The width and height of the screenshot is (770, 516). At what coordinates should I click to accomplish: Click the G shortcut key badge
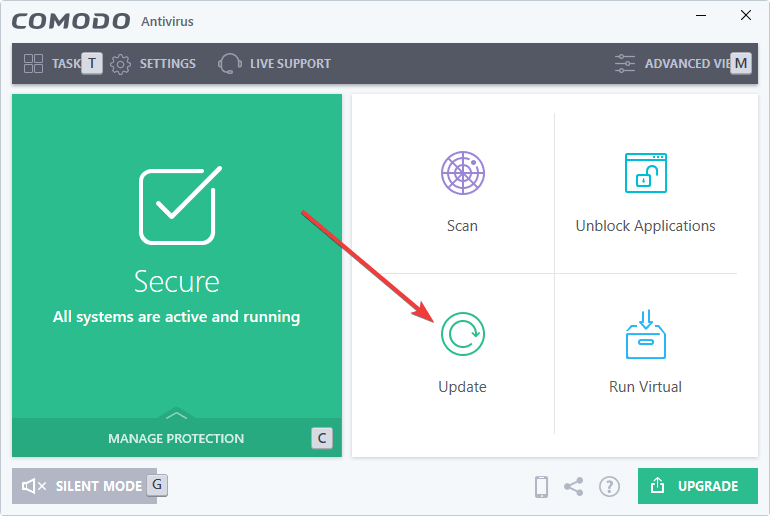pyautogui.click(x=157, y=485)
